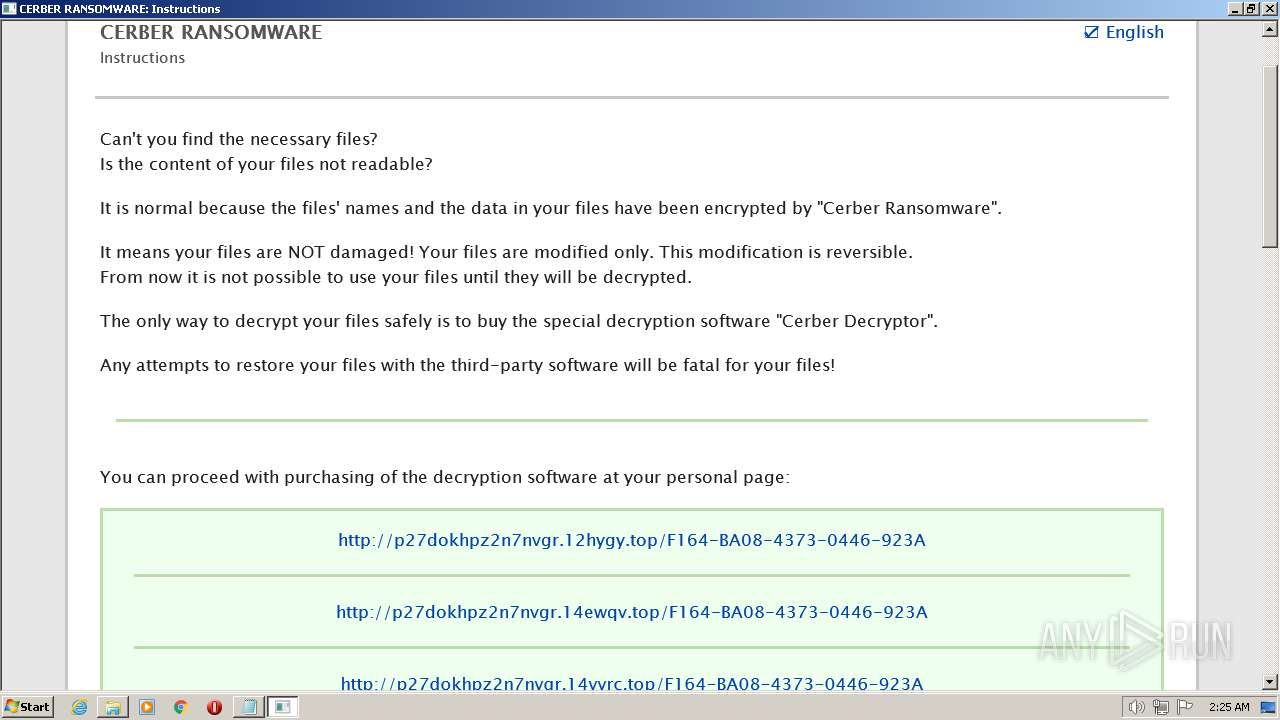Minimize the Cerber Ransomware window

click(x=1236, y=9)
